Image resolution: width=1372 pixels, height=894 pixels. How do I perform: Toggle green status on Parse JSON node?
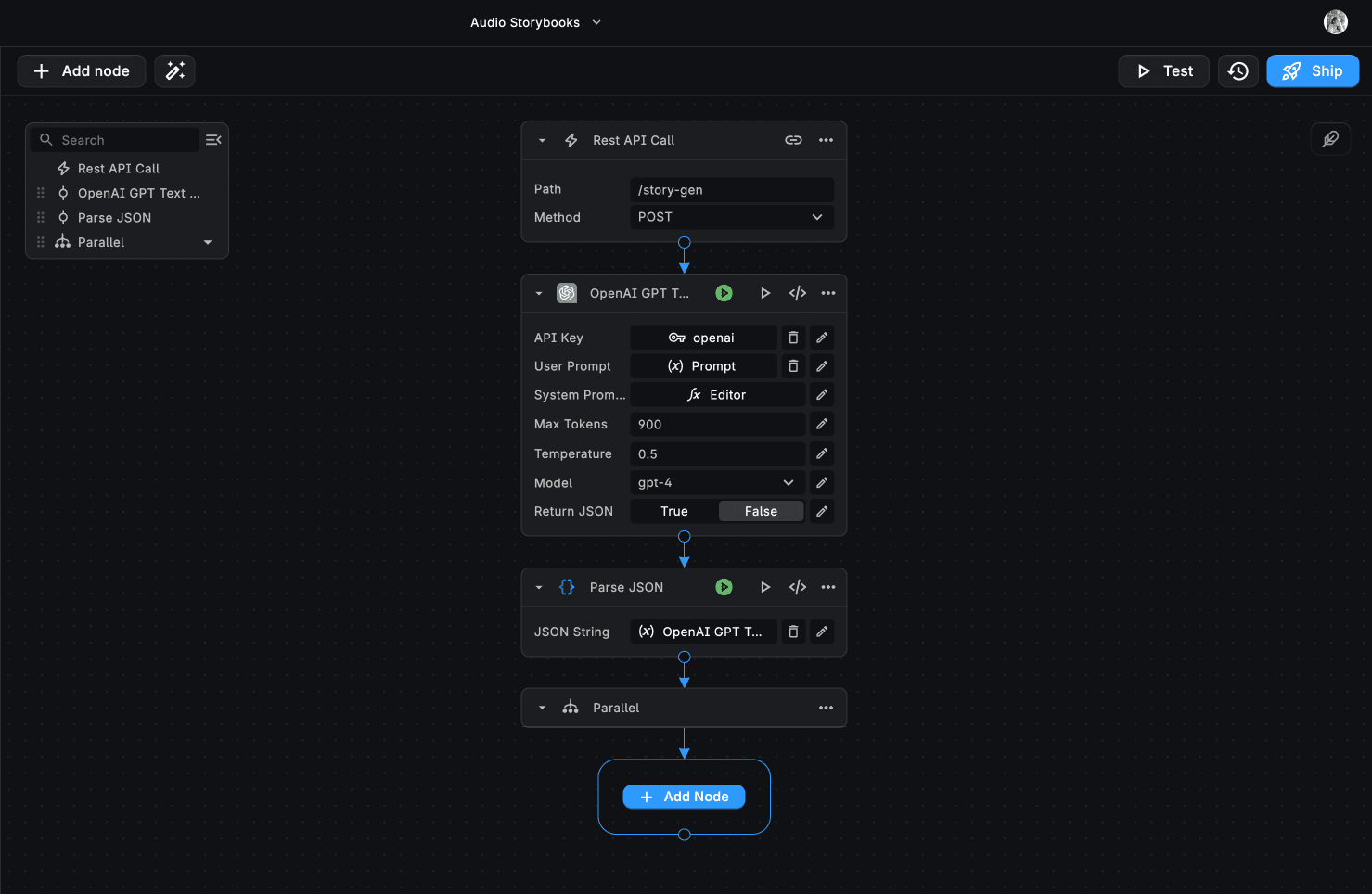[x=724, y=587]
